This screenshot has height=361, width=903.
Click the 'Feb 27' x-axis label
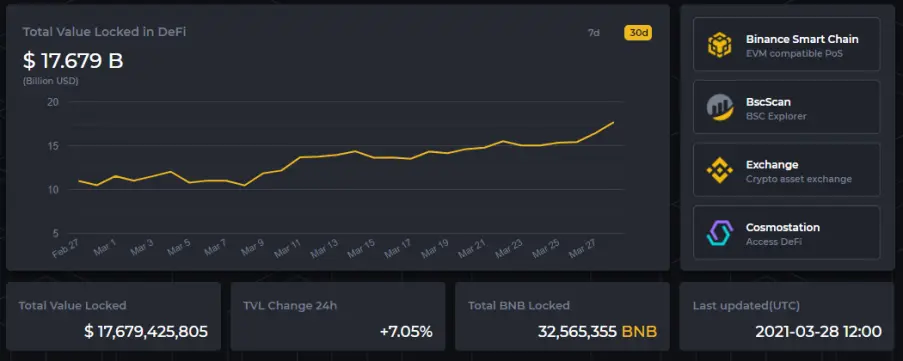tap(65, 248)
